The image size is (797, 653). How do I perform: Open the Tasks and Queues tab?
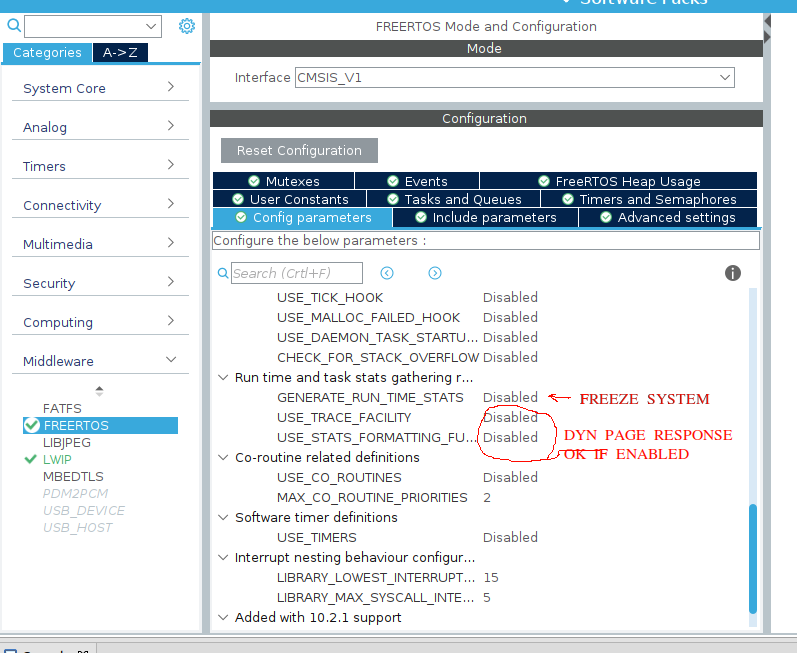tap(454, 199)
